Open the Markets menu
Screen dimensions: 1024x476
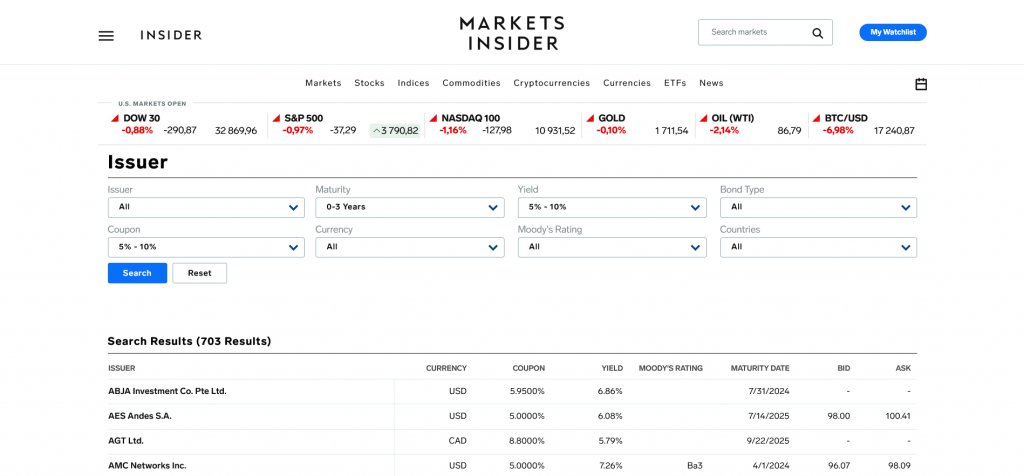(323, 83)
